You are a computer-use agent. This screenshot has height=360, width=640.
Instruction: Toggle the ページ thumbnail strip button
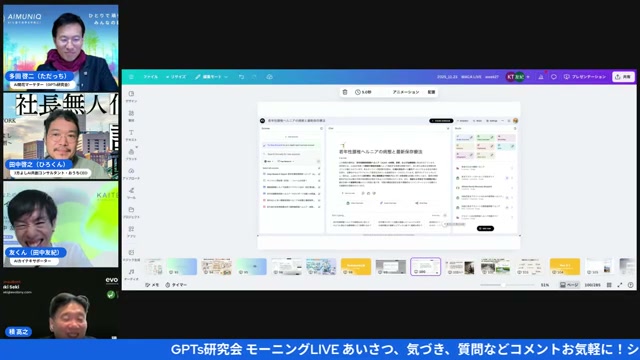click(569, 285)
